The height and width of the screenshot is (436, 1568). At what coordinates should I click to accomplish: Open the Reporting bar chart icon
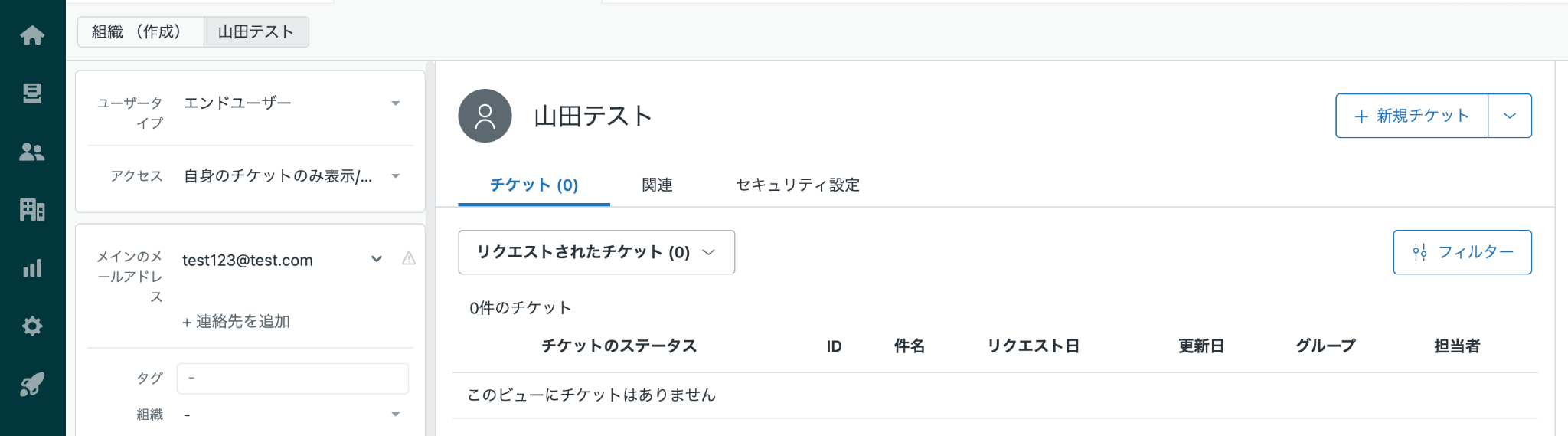(x=32, y=268)
